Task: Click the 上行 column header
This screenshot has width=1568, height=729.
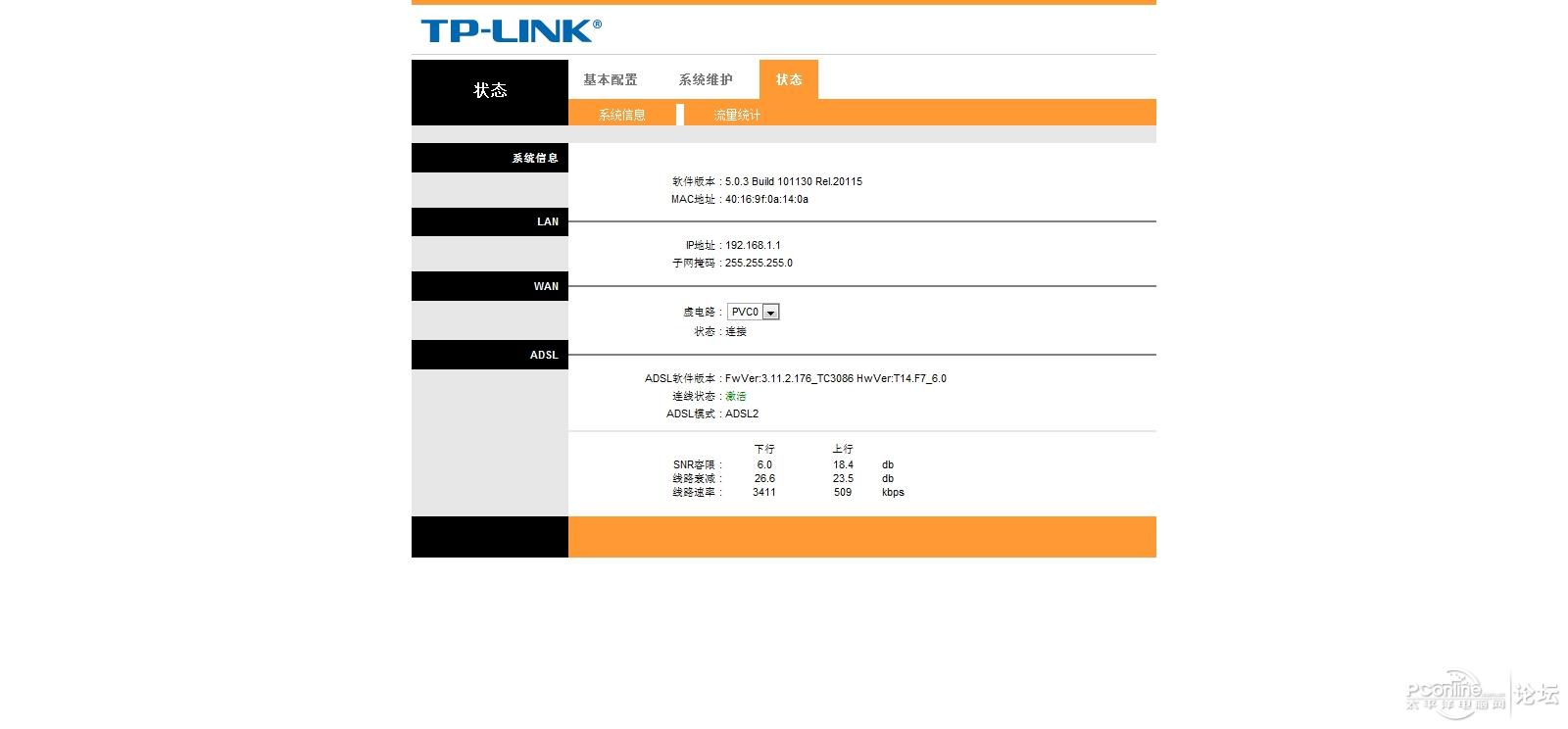Action: pos(843,449)
